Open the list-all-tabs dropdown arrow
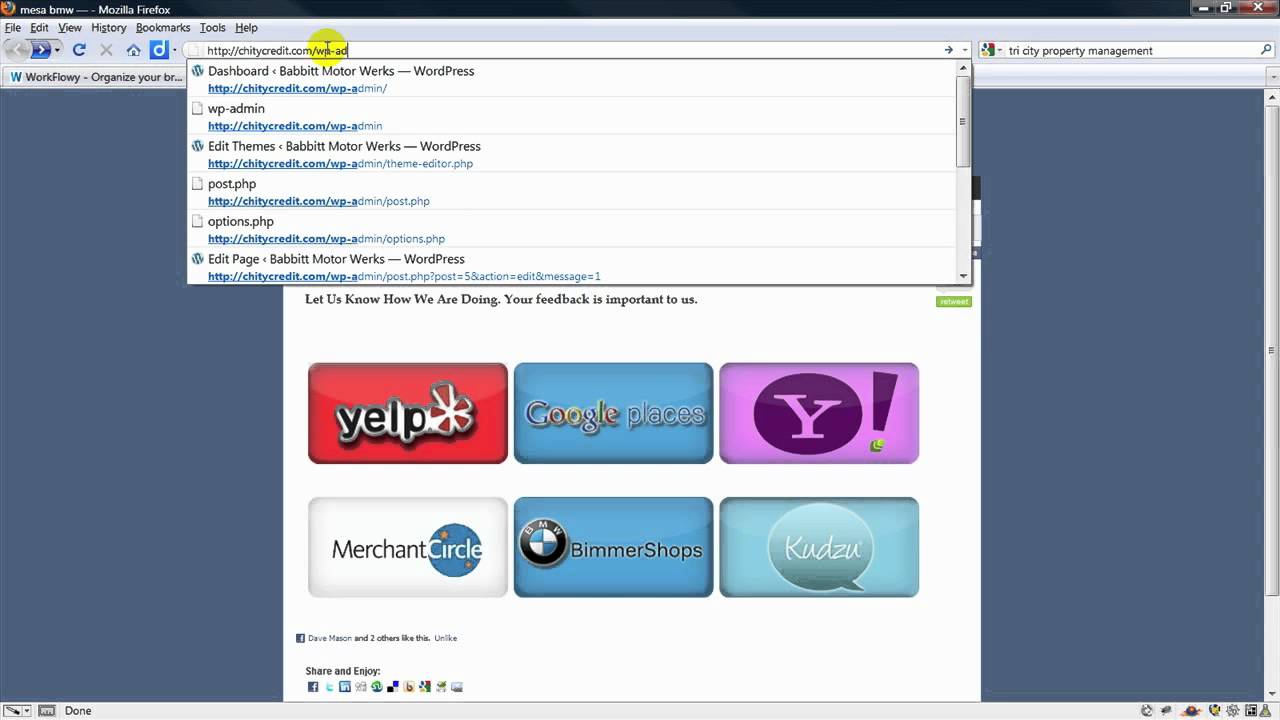The height and width of the screenshot is (720, 1280). 1271,77
